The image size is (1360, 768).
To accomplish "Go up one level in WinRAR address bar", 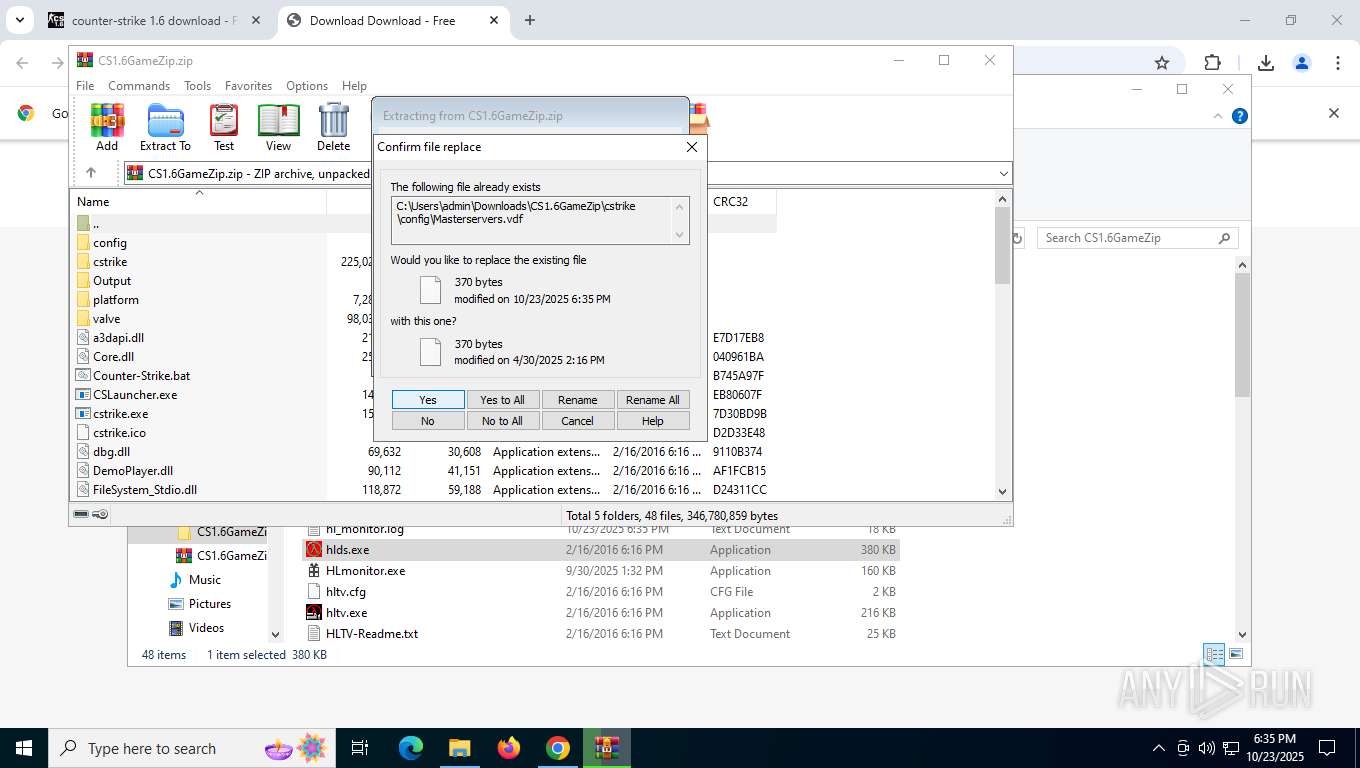I will click(x=91, y=173).
